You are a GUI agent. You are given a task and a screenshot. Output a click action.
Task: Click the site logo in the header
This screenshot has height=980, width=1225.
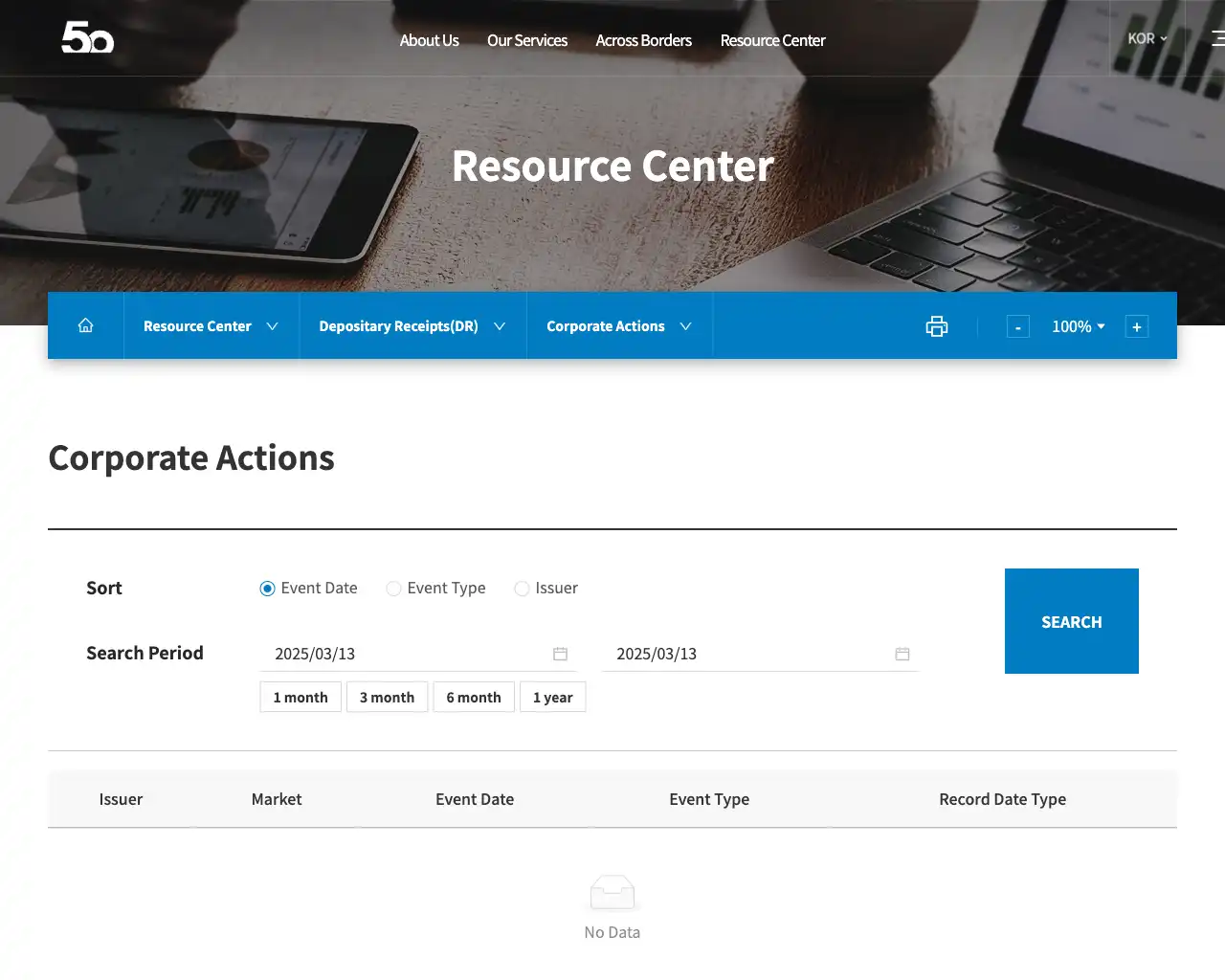[x=87, y=38]
